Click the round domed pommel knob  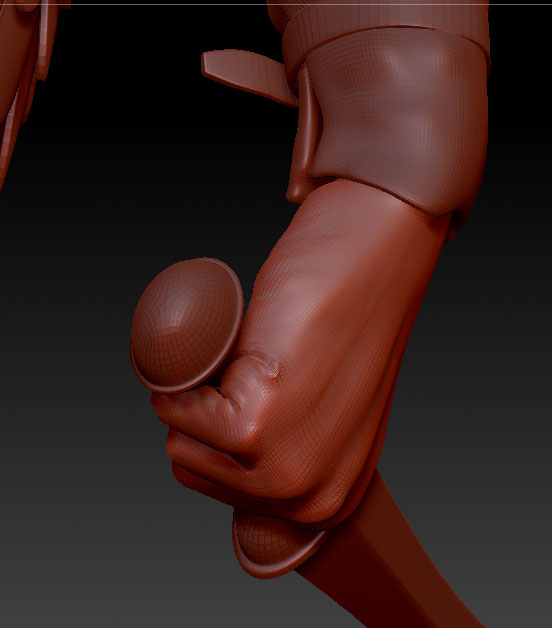click(x=182, y=320)
